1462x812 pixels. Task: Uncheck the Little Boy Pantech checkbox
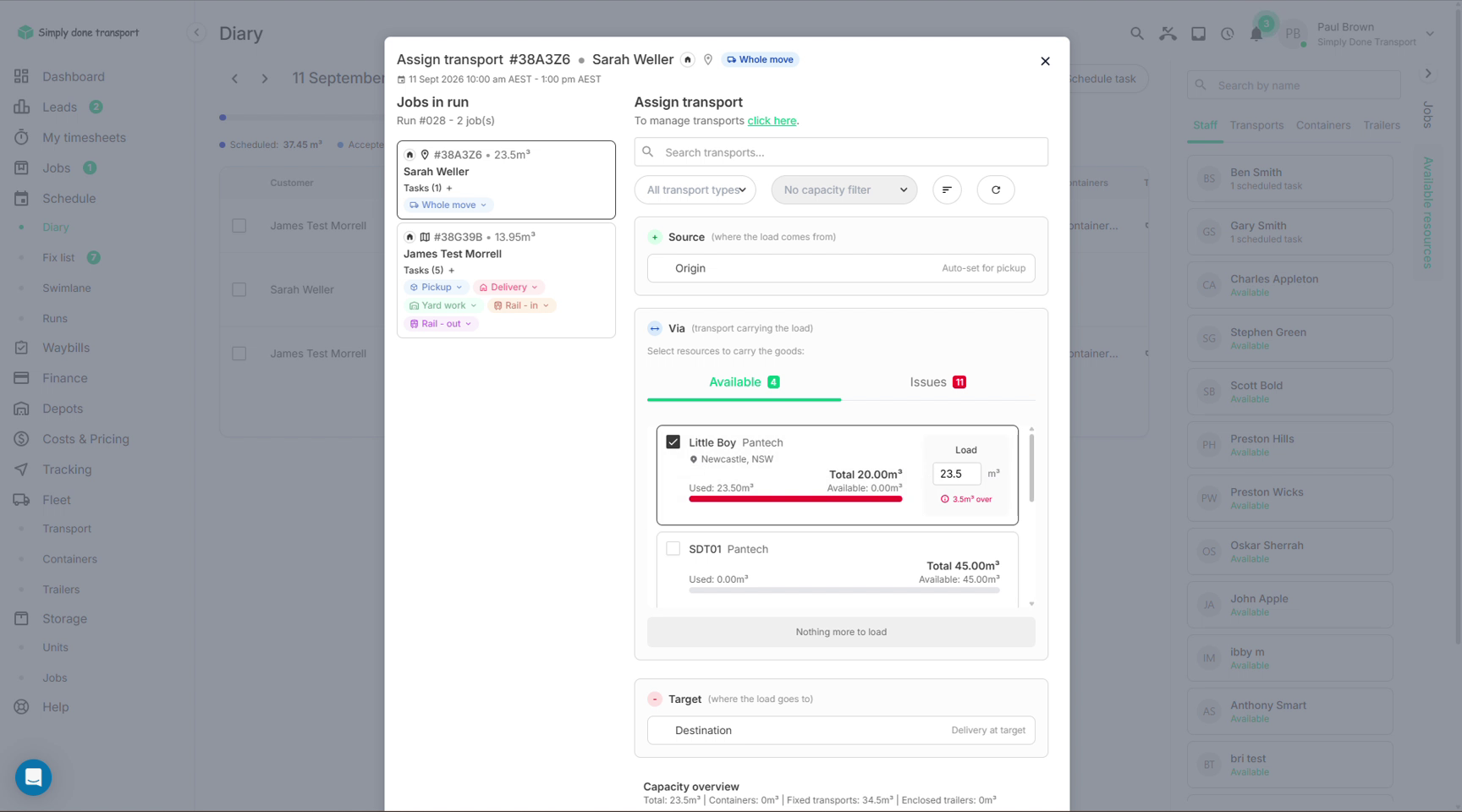[673, 442]
